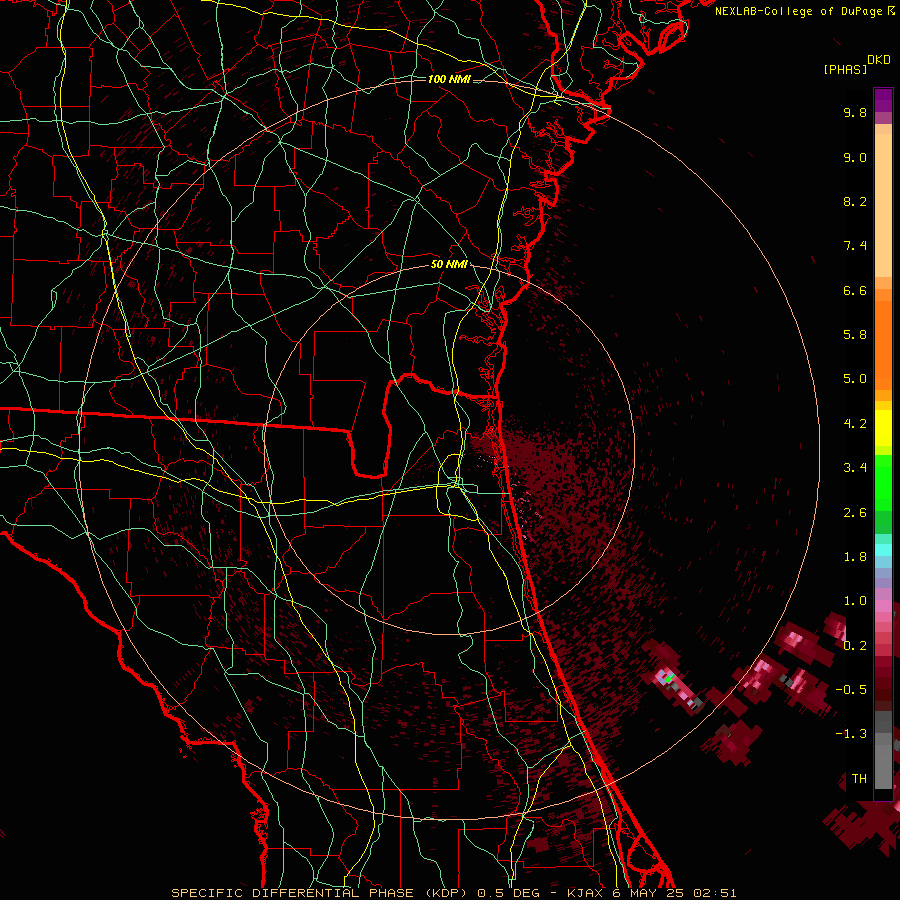Click the -0.5 scale value
Viewport: 900px width, 900px height.
tap(851, 690)
